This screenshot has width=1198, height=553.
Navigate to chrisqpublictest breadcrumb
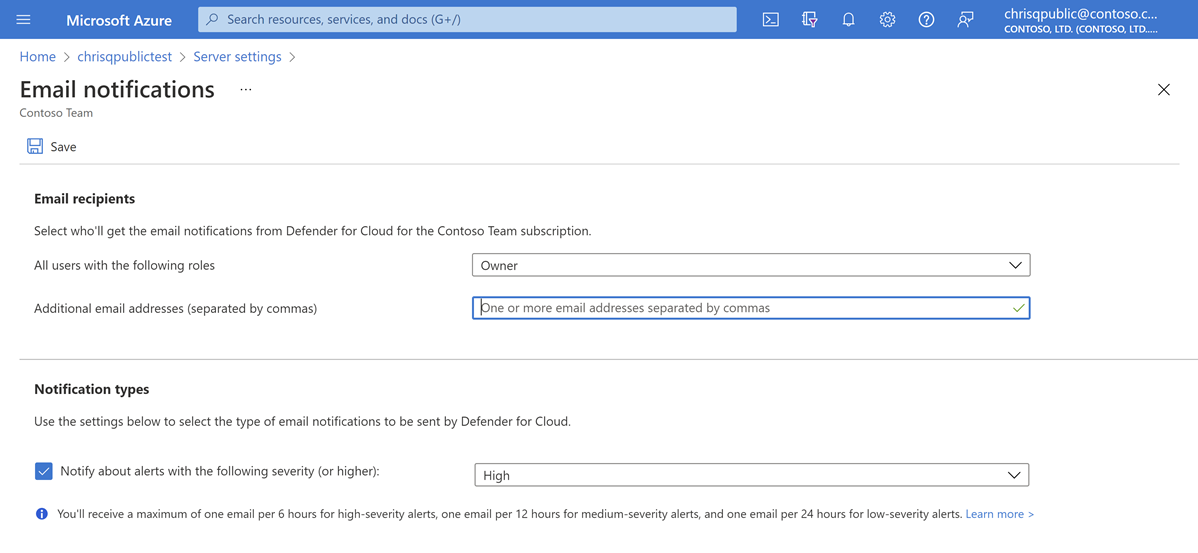(124, 57)
